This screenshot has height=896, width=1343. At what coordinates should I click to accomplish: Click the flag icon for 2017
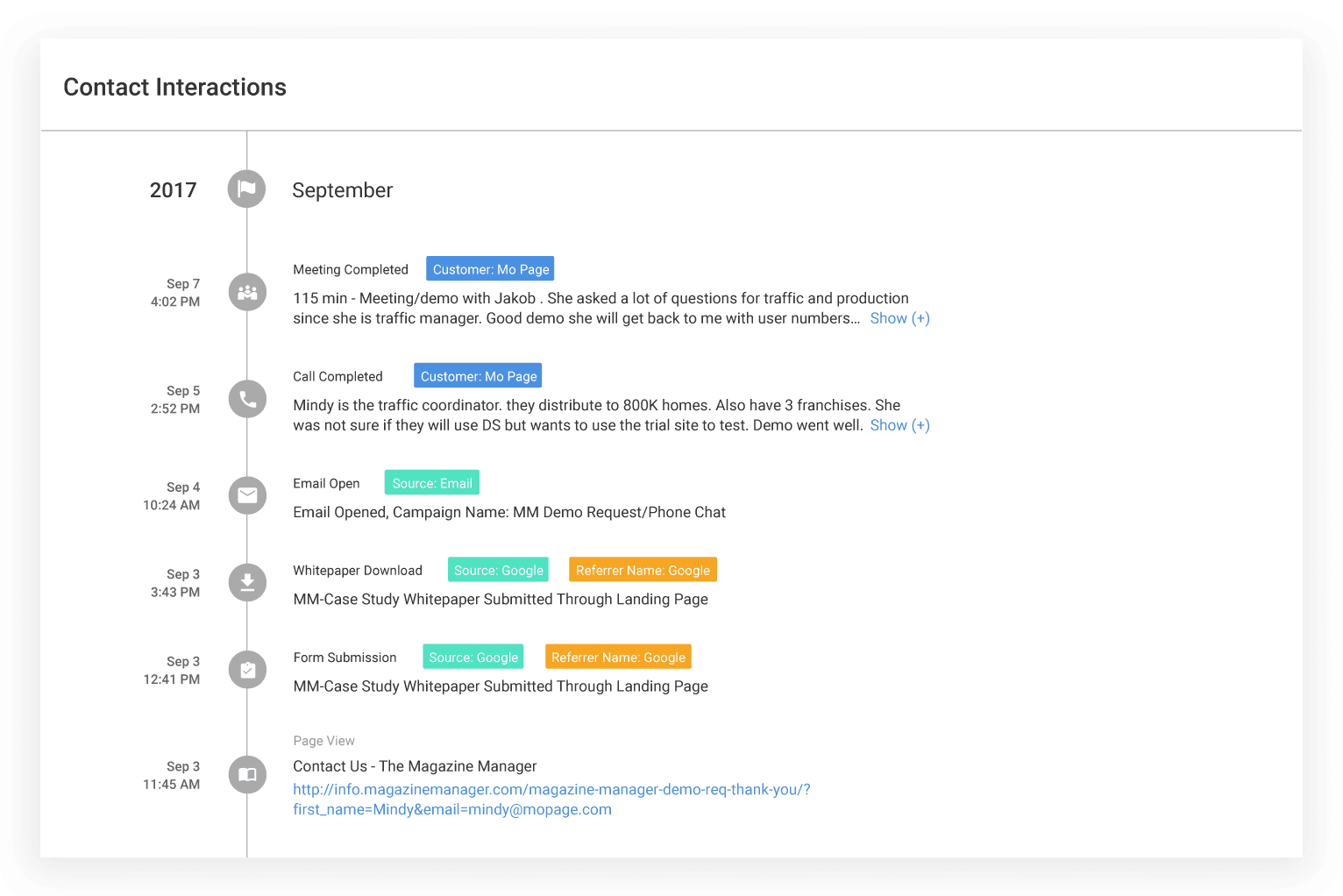(246, 188)
